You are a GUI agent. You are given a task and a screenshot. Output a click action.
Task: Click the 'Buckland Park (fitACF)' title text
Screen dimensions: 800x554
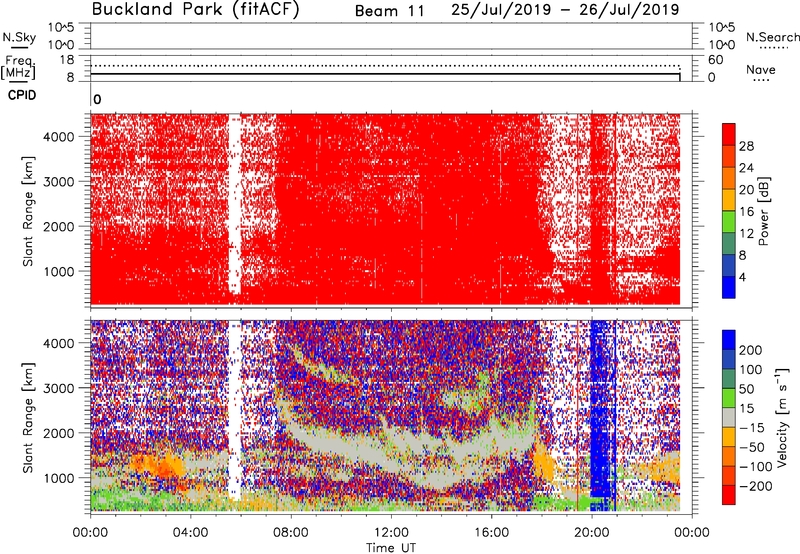pos(195,9)
